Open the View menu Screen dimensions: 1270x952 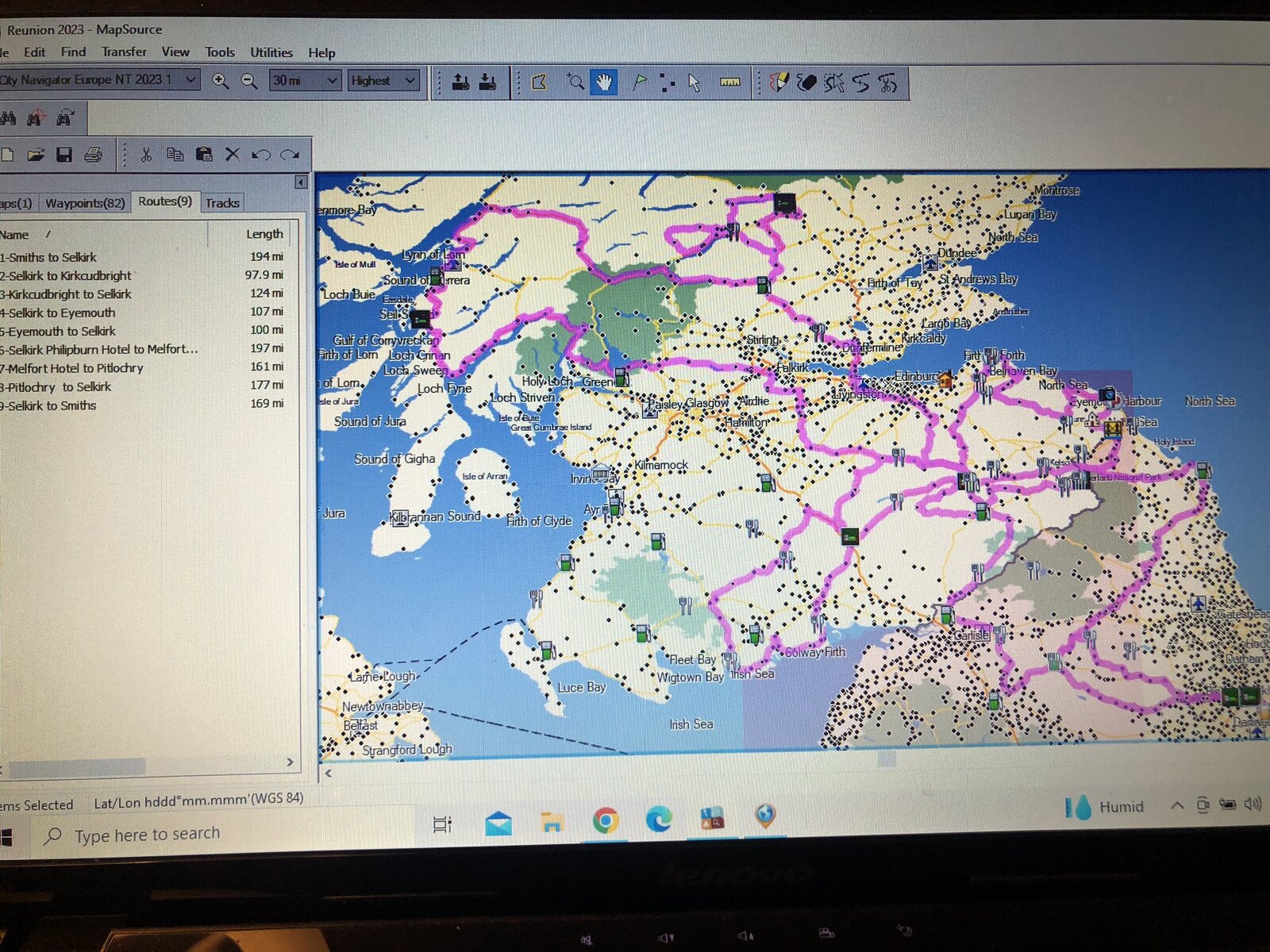pos(175,52)
